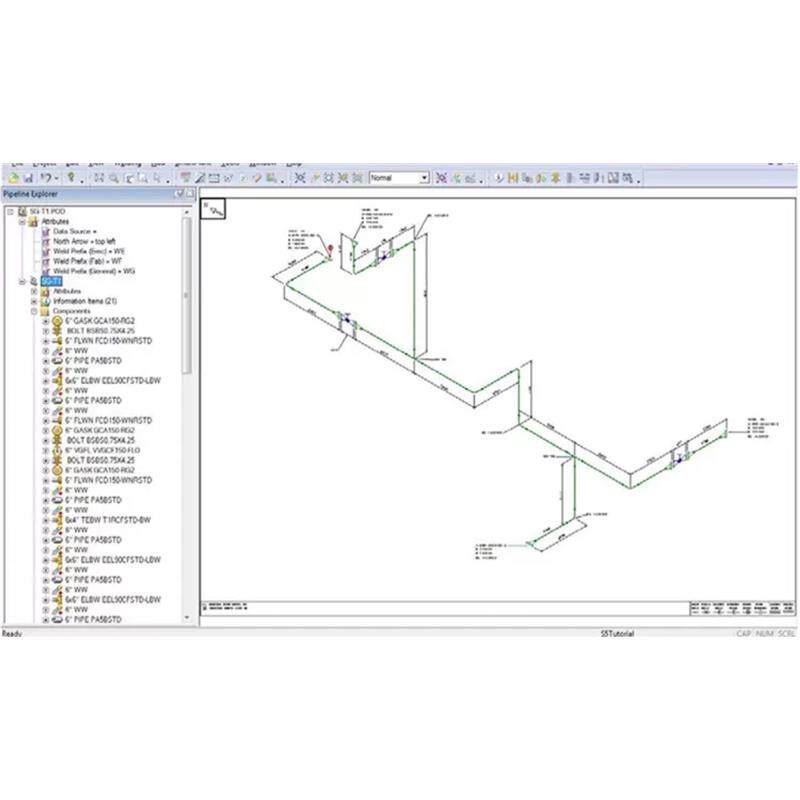Click the "Ready" status bar text
This screenshot has height=800, width=800.
point(12,634)
